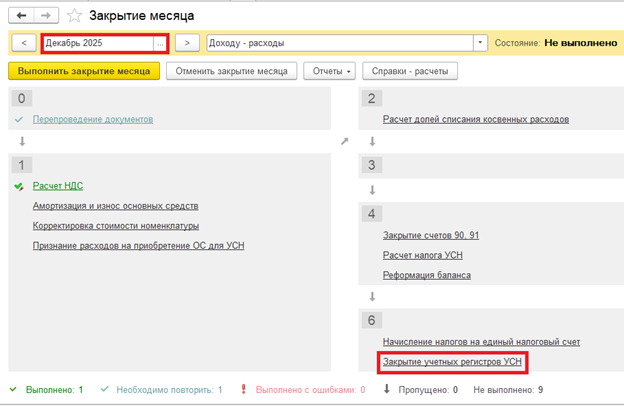Viewport: 624px width, 406px height.
Task: Open 'Расчет налога УСН' operation
Action: [x=423, y=255]
